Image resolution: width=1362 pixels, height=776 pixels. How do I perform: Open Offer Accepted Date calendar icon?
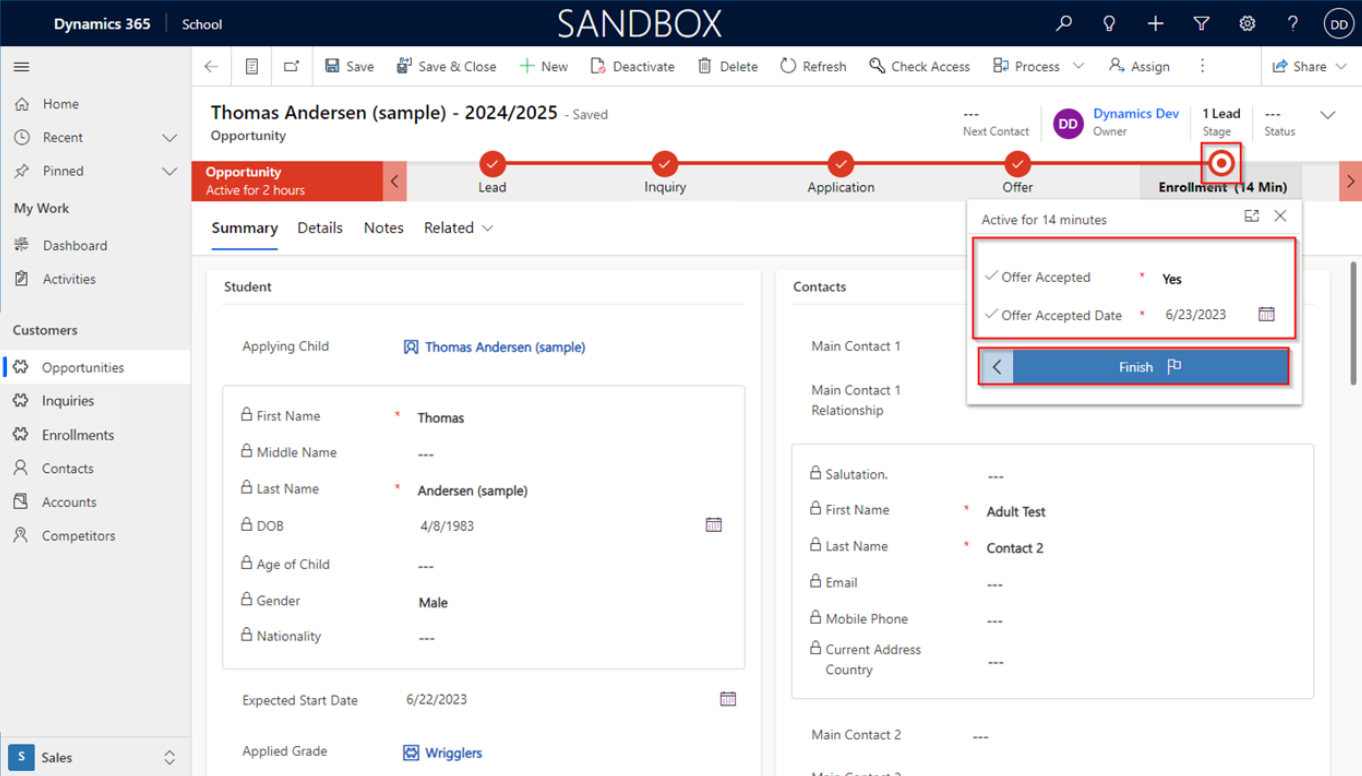[x=1266, y=314]
